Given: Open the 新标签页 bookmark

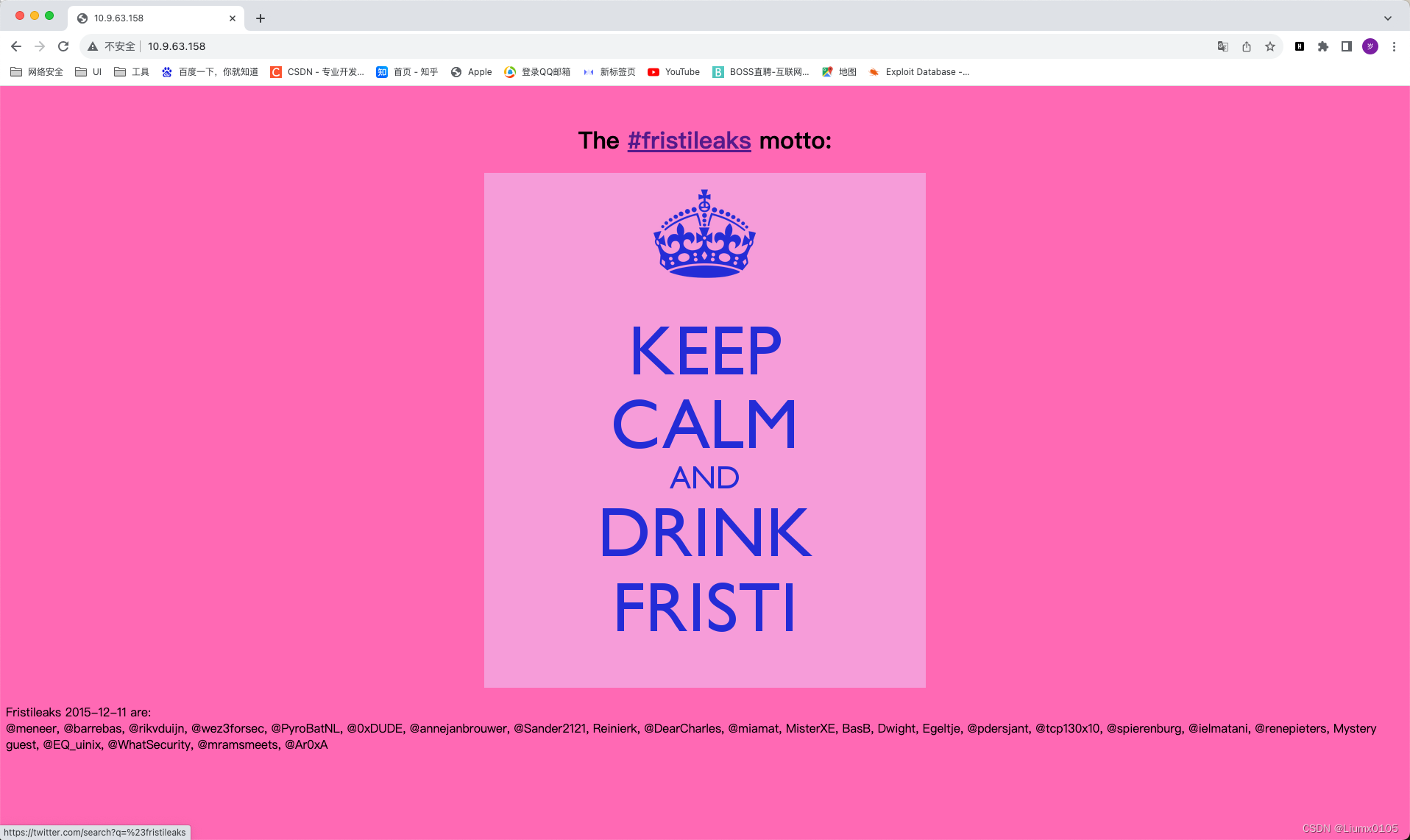Looking at the screenshot, I should 609,72.
